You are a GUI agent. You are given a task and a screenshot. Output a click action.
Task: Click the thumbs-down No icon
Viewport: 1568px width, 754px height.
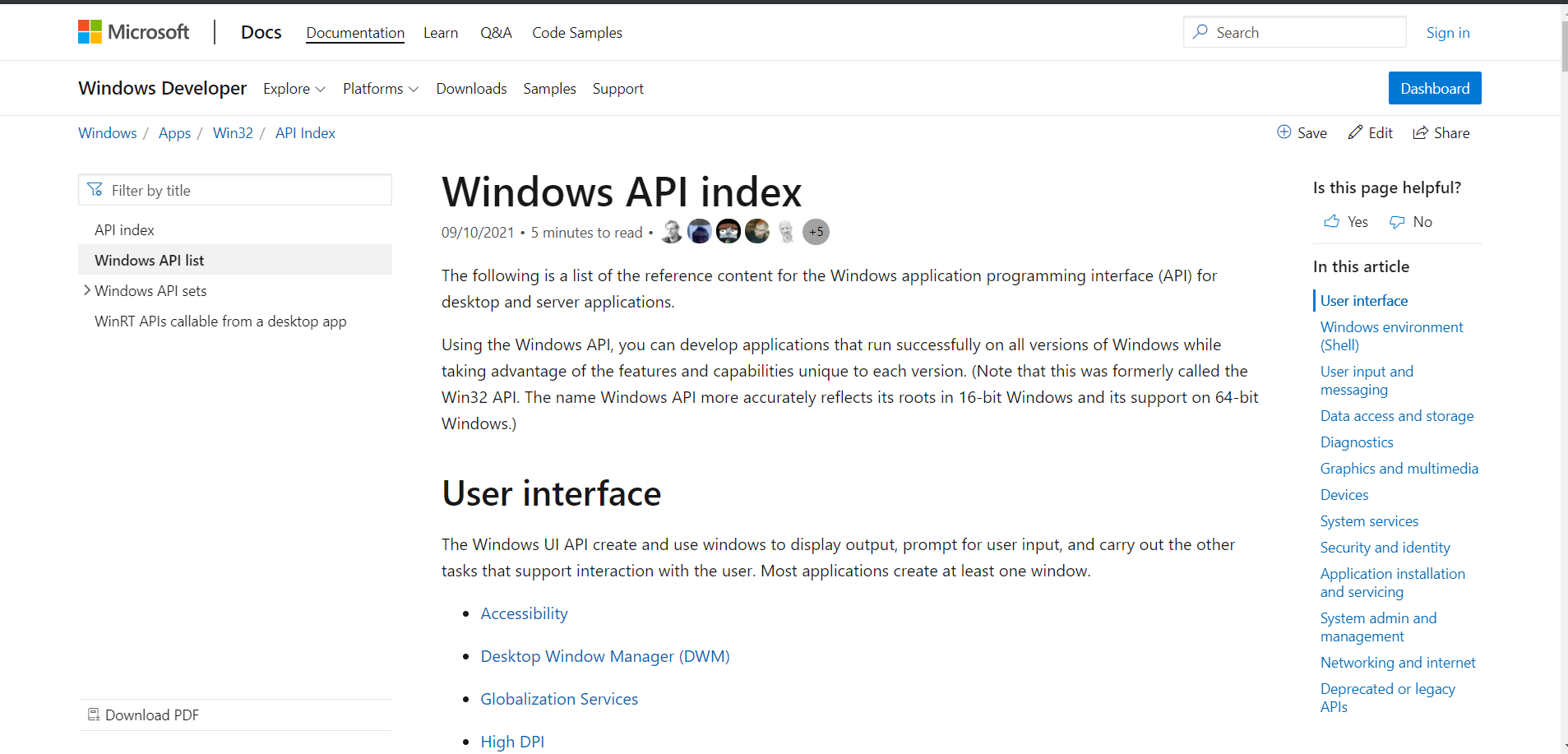point(1397,222)
